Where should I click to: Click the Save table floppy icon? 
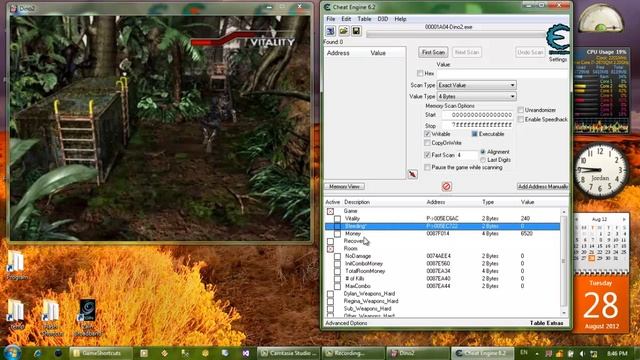(356, 31)
